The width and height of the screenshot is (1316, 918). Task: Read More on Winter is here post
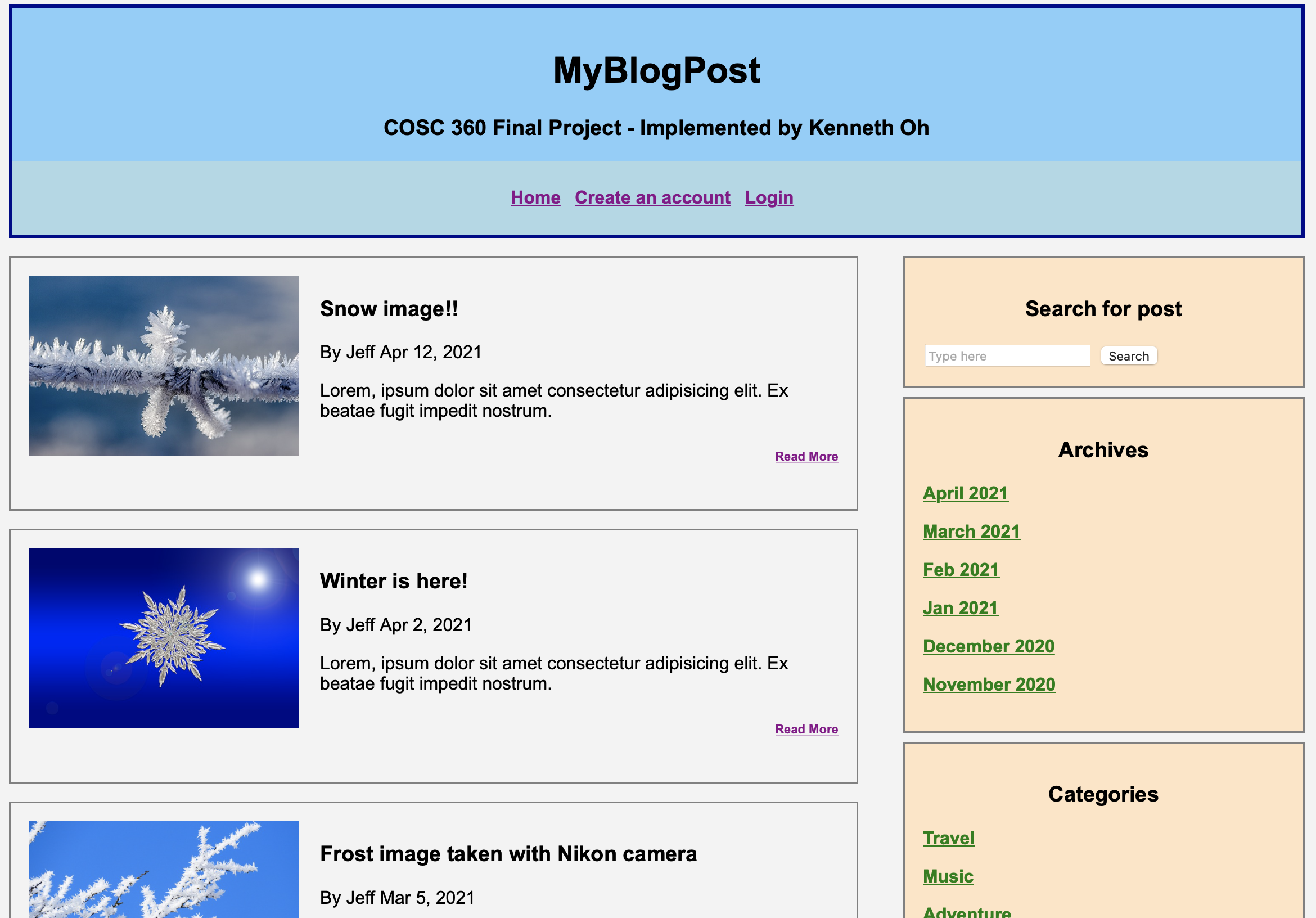coord(806,730)
